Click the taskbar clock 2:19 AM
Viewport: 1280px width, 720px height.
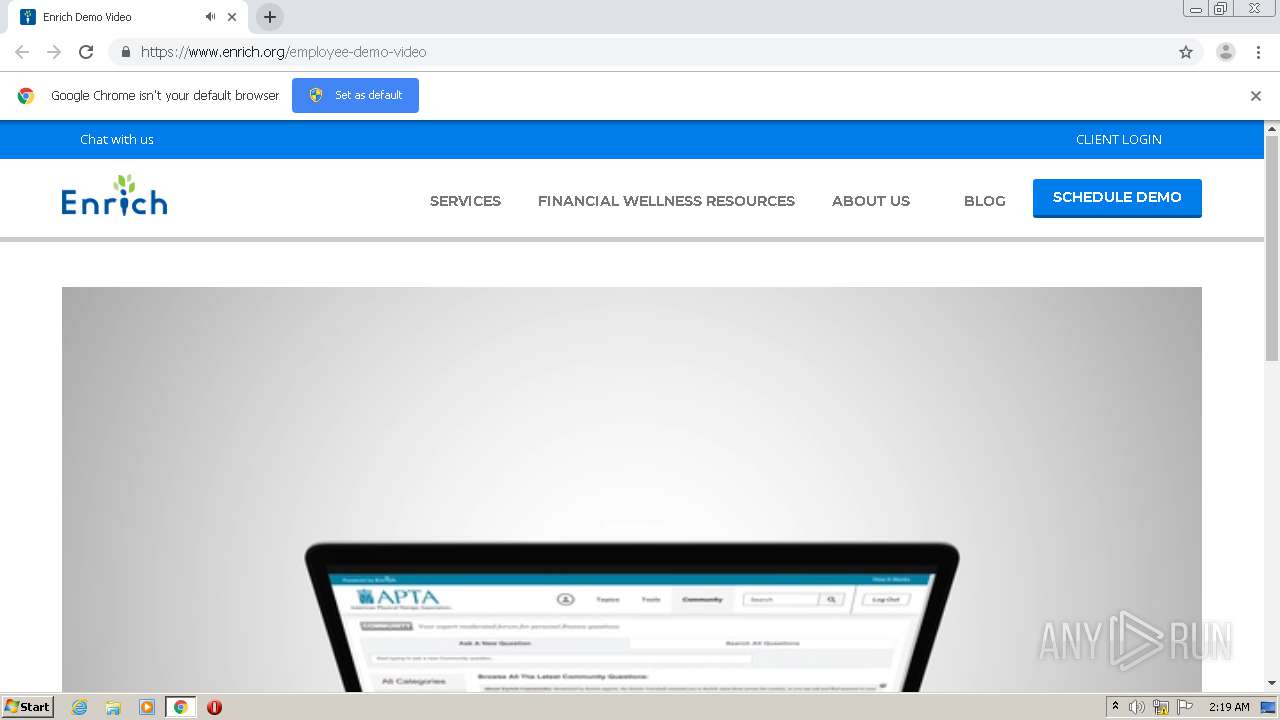pyautogui.click(x=1229, y=707)
